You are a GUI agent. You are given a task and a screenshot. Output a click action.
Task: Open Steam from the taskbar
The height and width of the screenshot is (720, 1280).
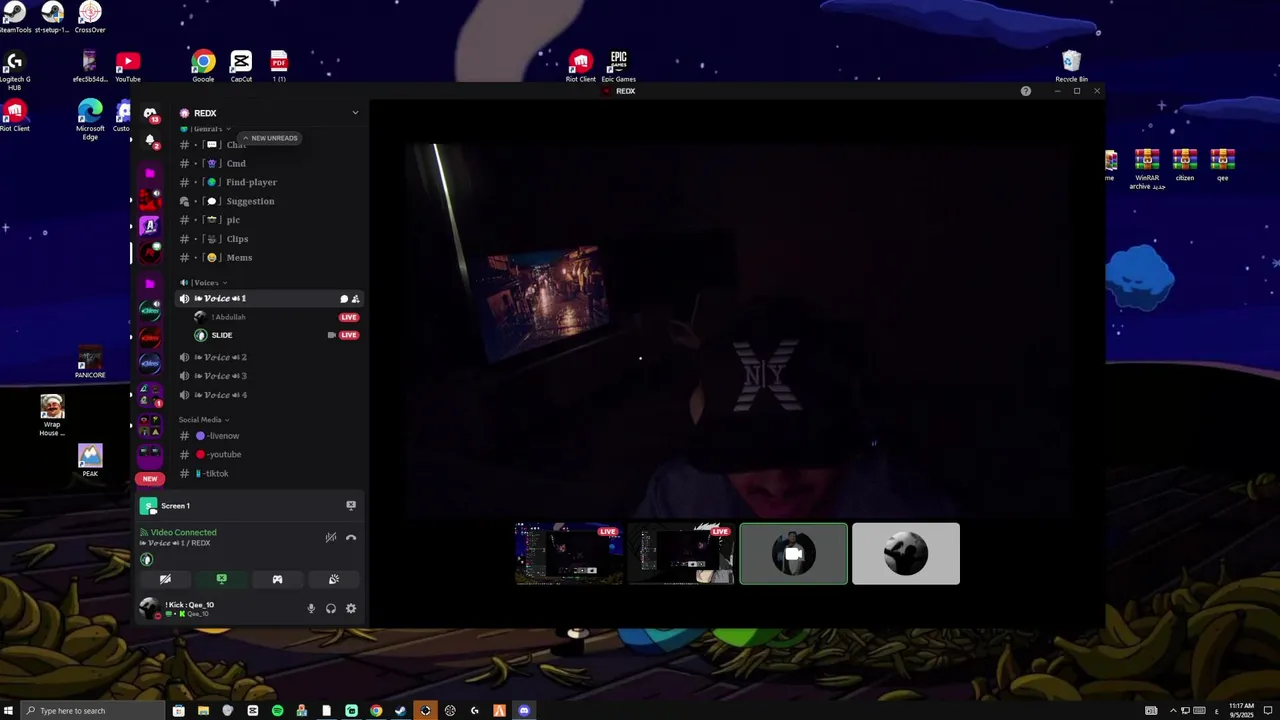pos(401,711)
